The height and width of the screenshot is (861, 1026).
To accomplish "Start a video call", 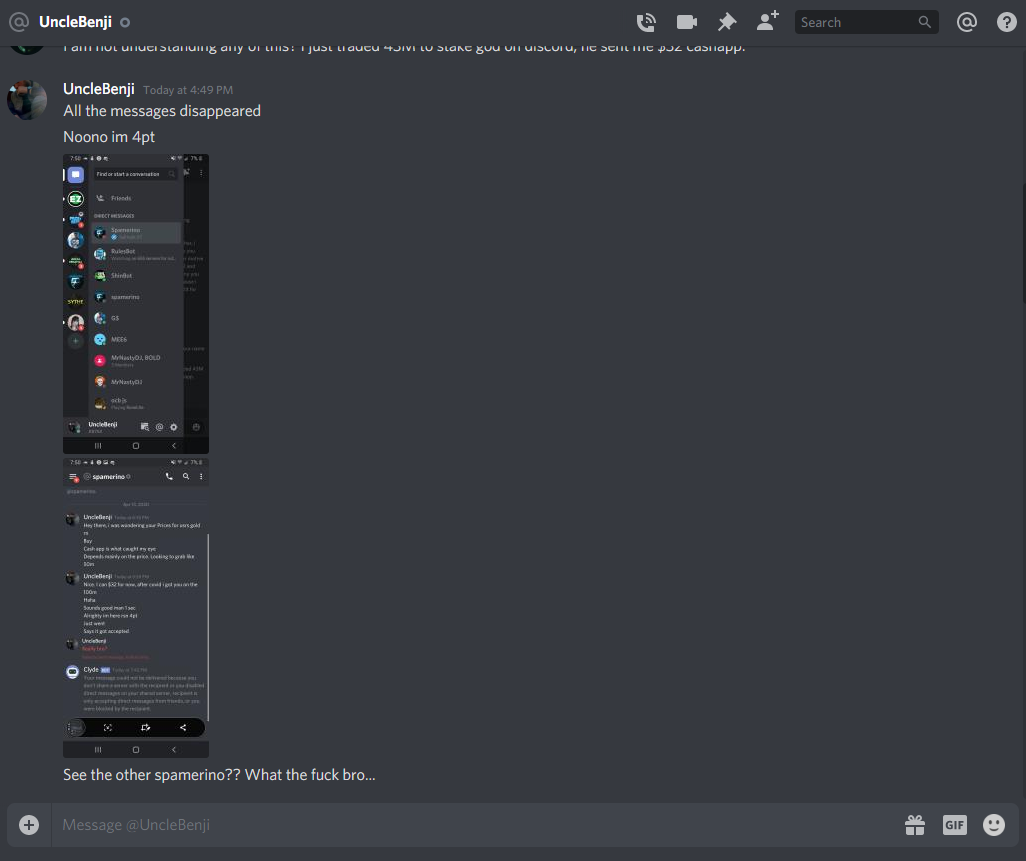I will click(686, 22).
